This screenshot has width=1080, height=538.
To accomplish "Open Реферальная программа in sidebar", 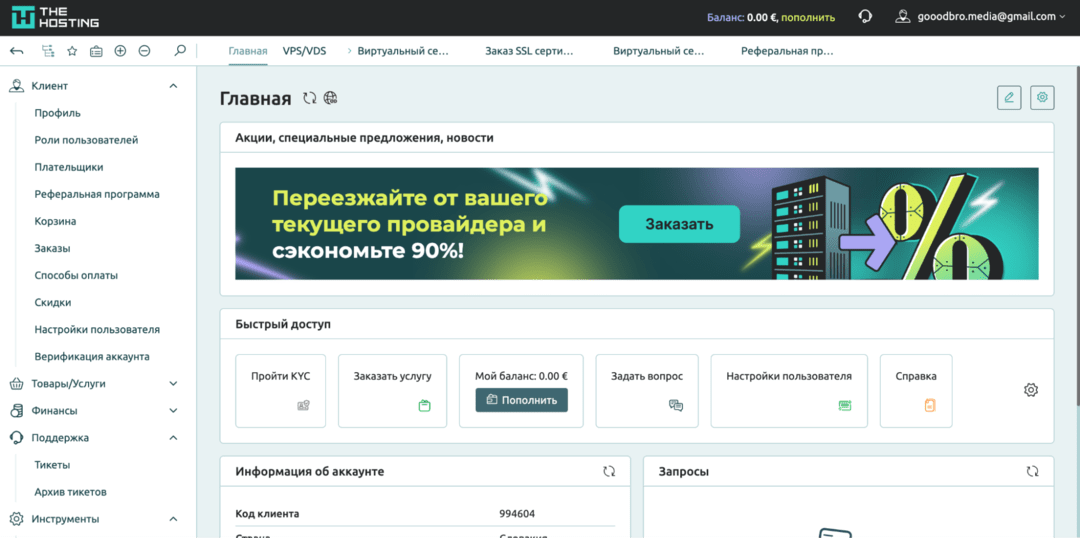I will point(97,194).
